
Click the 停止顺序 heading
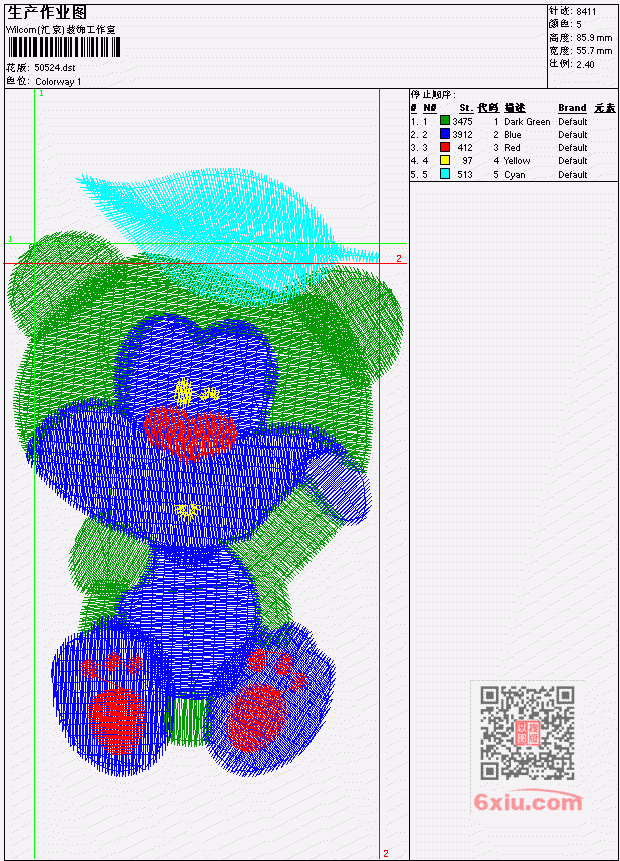pos(433,95)
